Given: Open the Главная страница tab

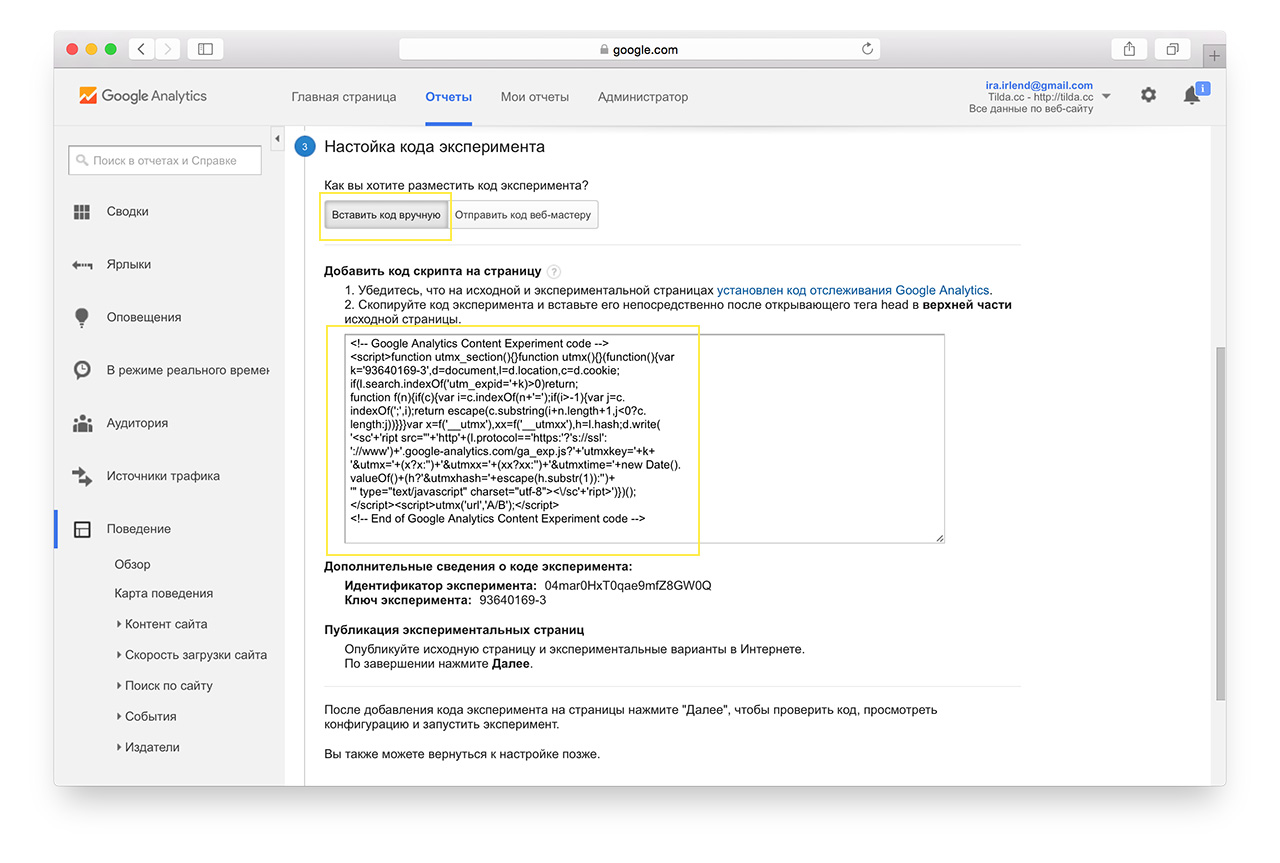Looking at the screenshot, I should tap(344, 97).
